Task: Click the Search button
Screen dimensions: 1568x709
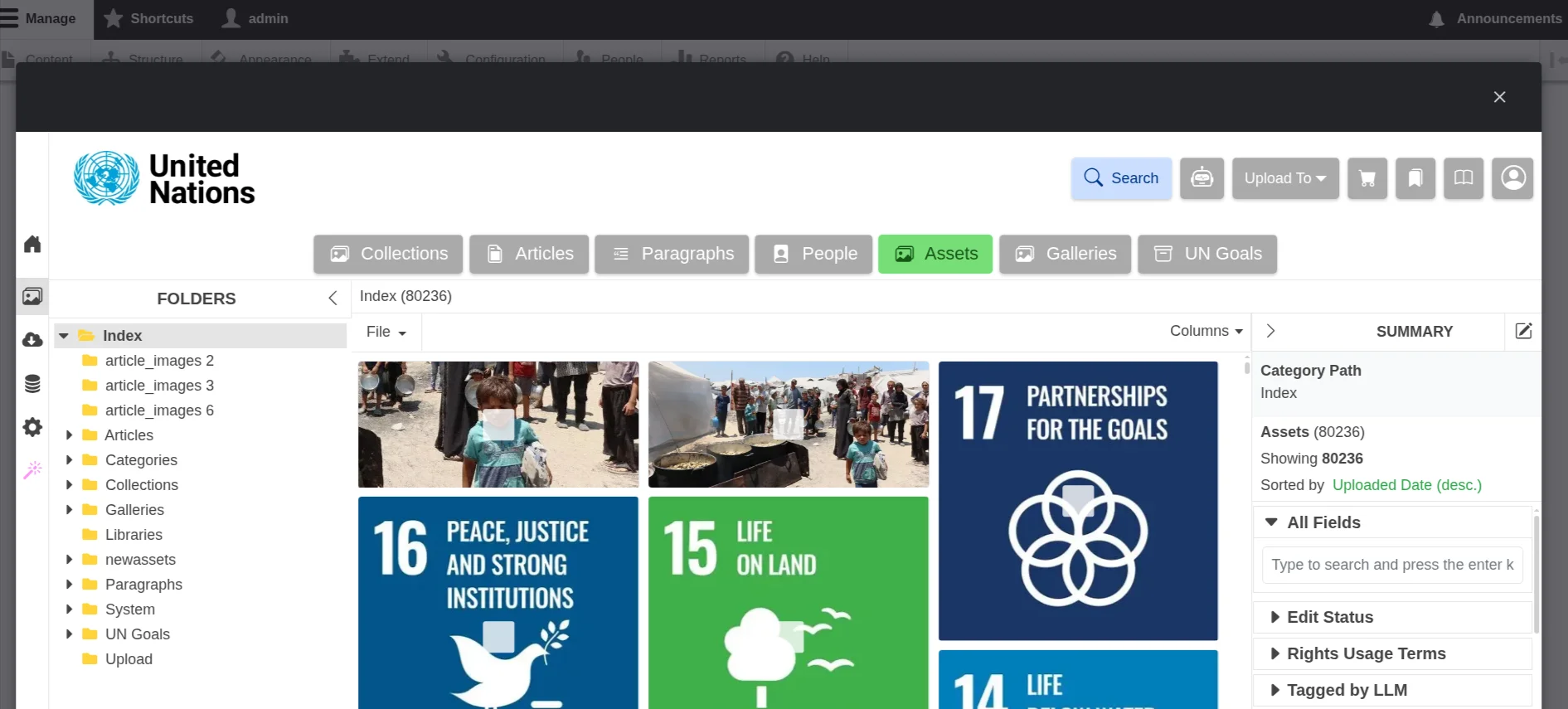Action: click(1120, 178)
